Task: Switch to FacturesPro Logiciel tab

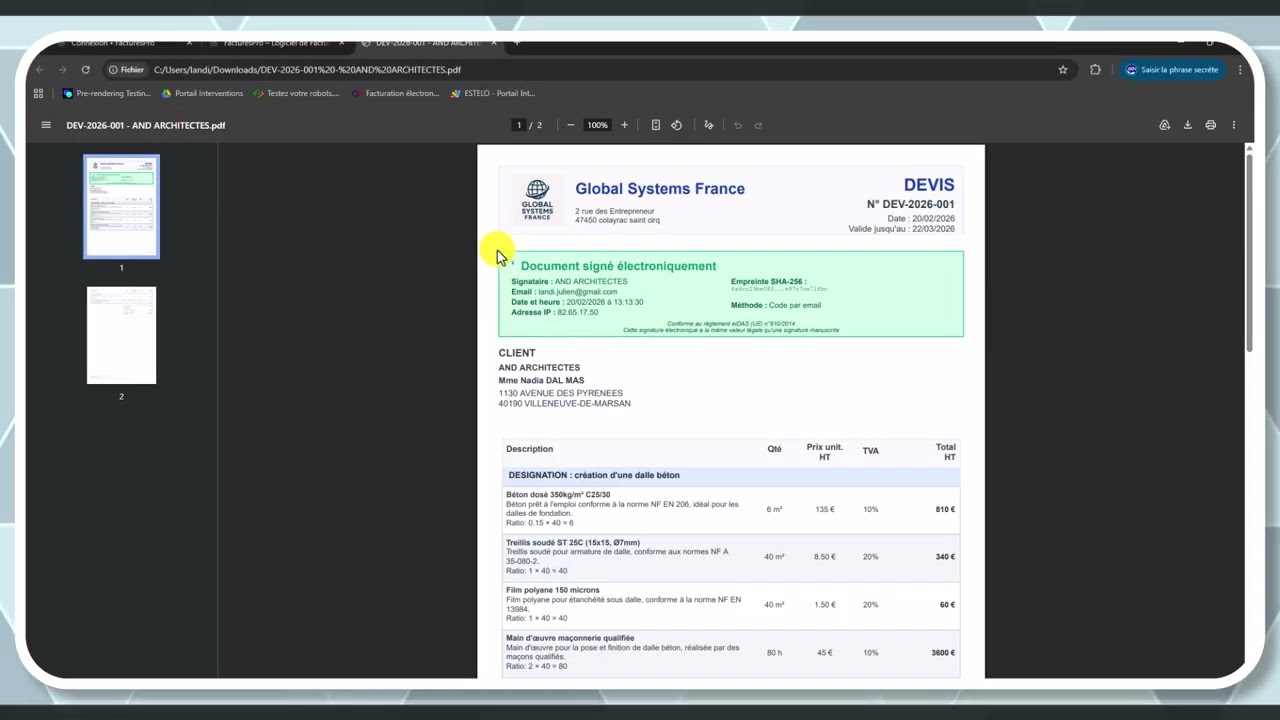Action: pos(275,43)
